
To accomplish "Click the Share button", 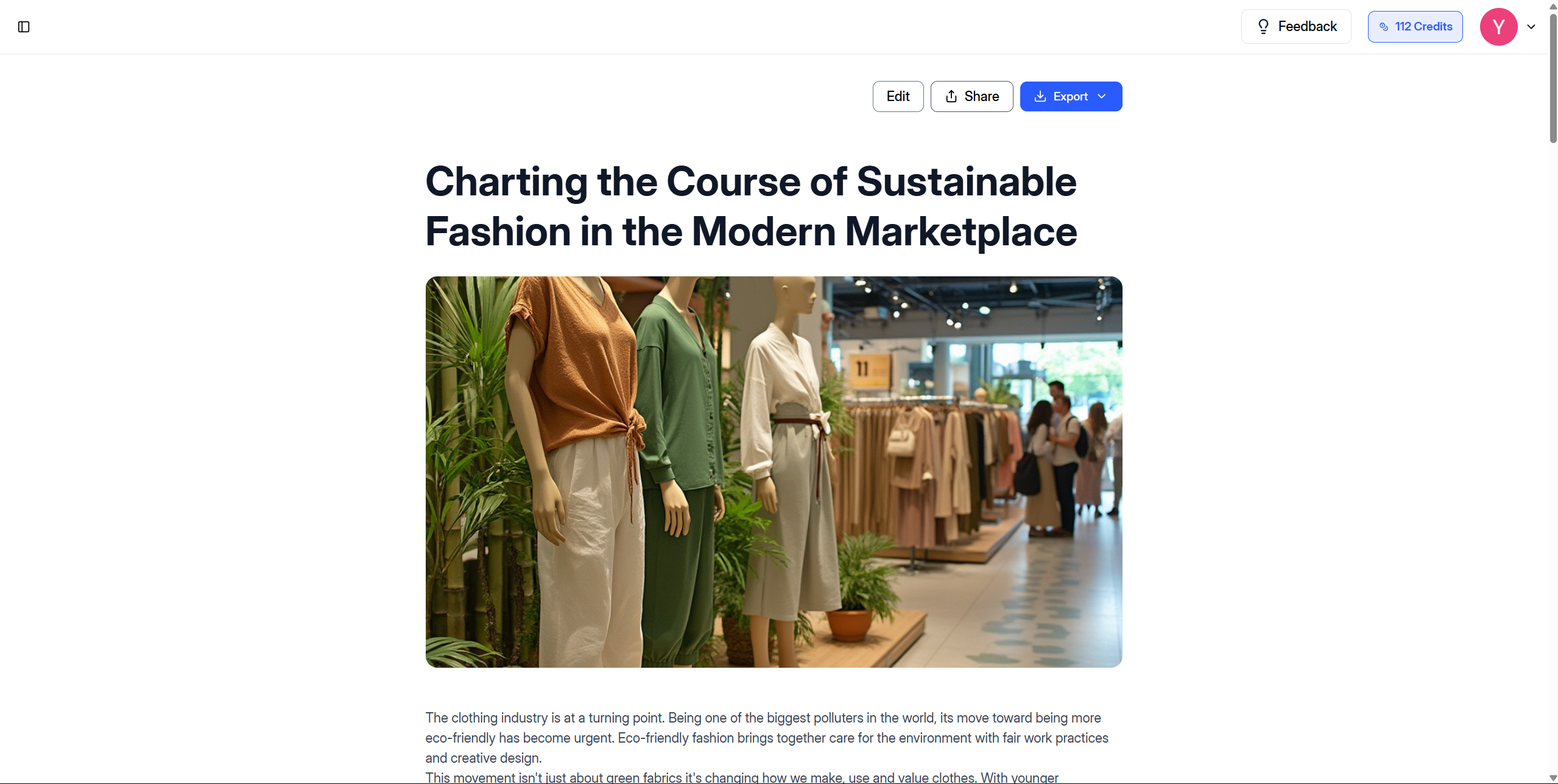I will (971, 96).
